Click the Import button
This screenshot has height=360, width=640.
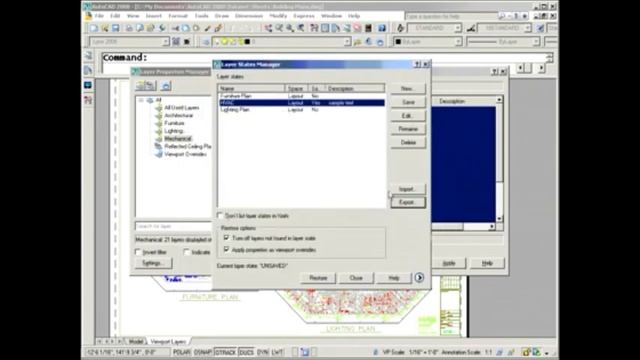(x=408, y=189)
